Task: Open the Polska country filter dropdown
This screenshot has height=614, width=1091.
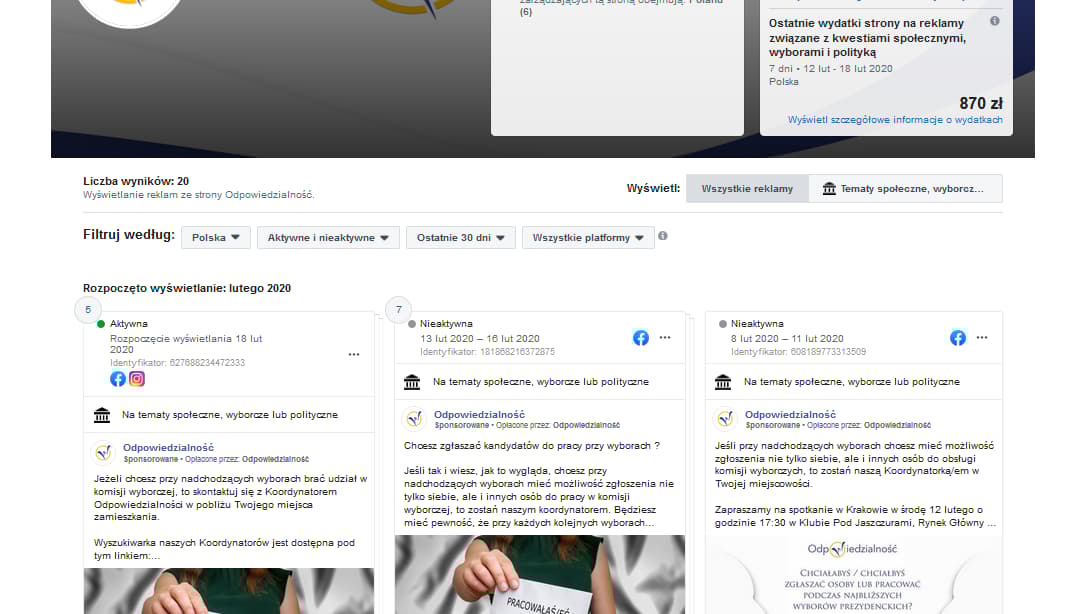Action: pos(216,237)
